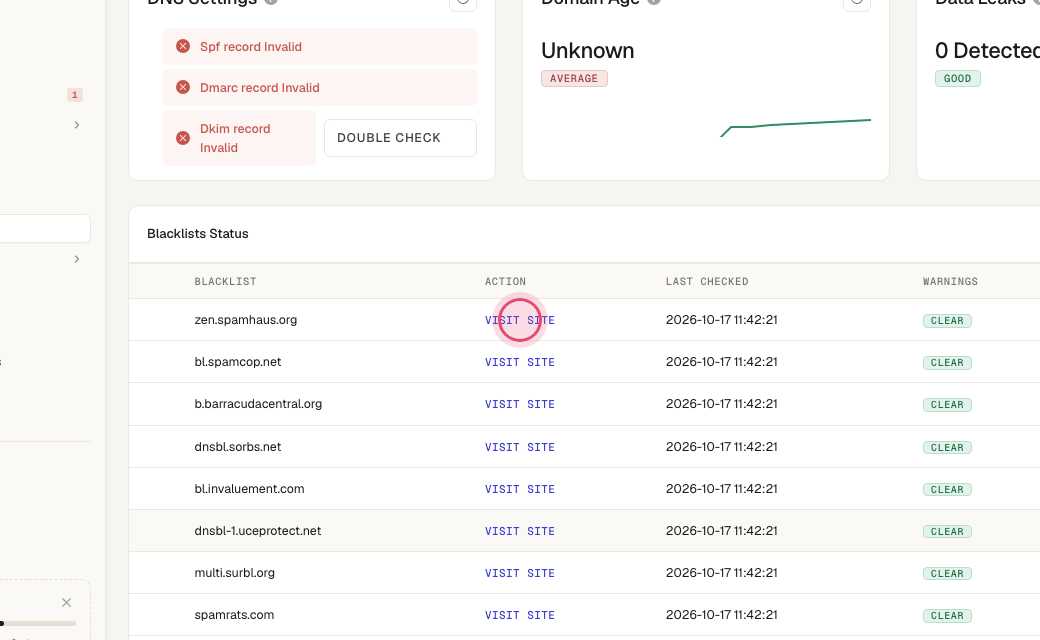Click the CLEAR badge for bl.invaluement.com

coord(947,489)
